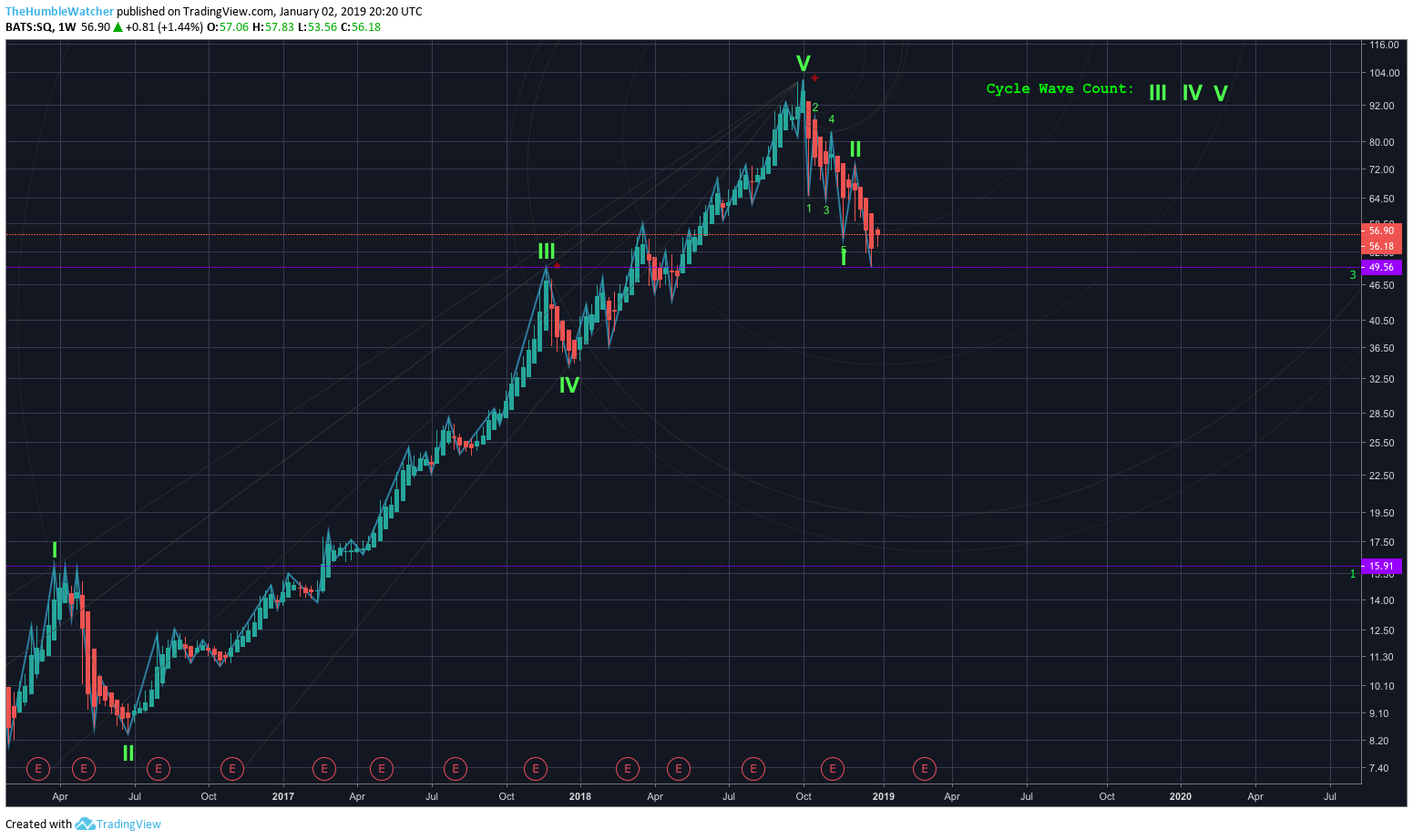This screenshot has height=840, width=1413.
Task: Click the small green 4 sub-wave label
Action: point(832,119)
